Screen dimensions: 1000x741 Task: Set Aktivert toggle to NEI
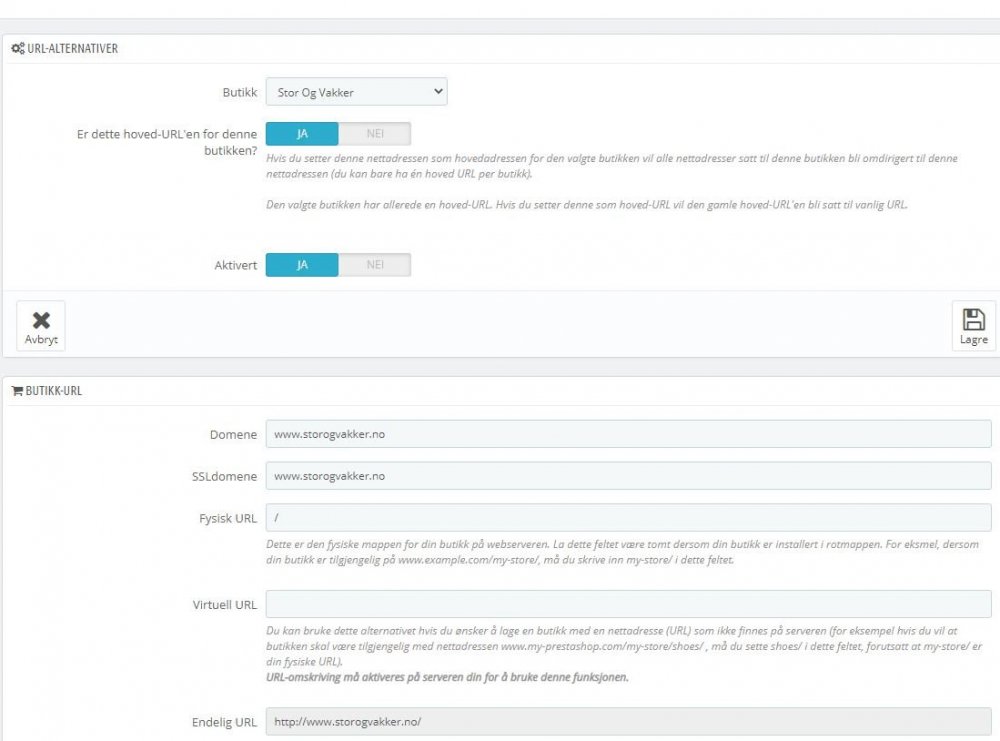point(375,265)
